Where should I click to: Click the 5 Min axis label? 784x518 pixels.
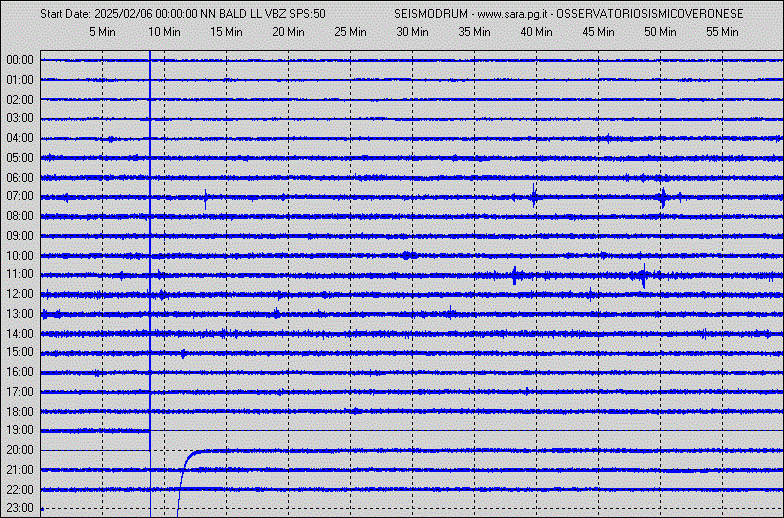(x=102, y=32)
